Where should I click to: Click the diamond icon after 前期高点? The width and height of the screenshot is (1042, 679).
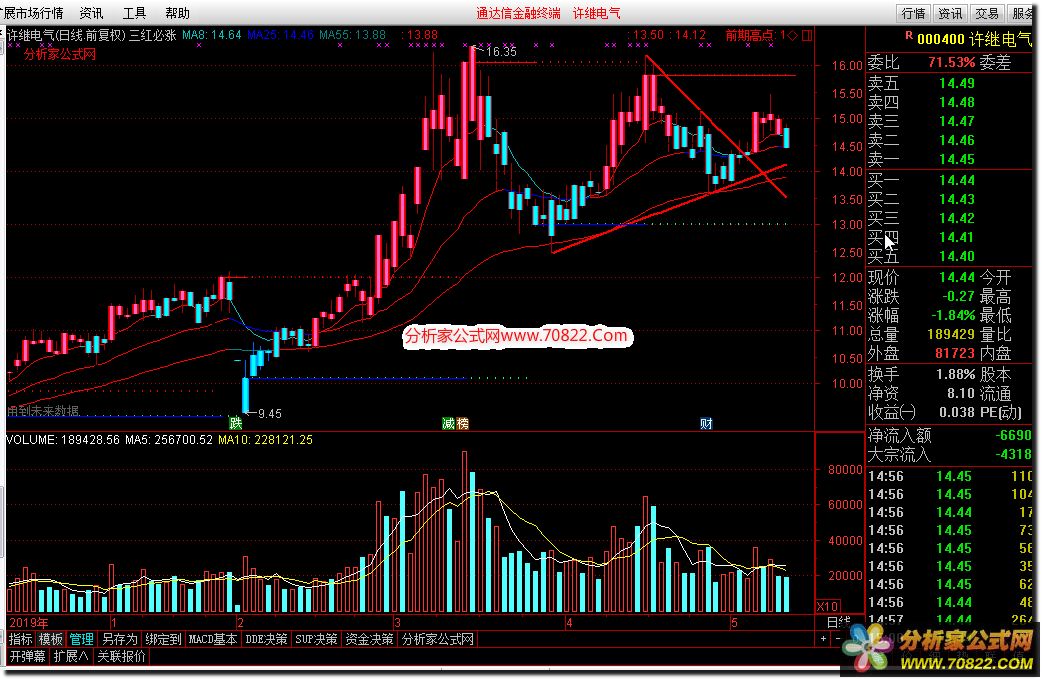792,35
